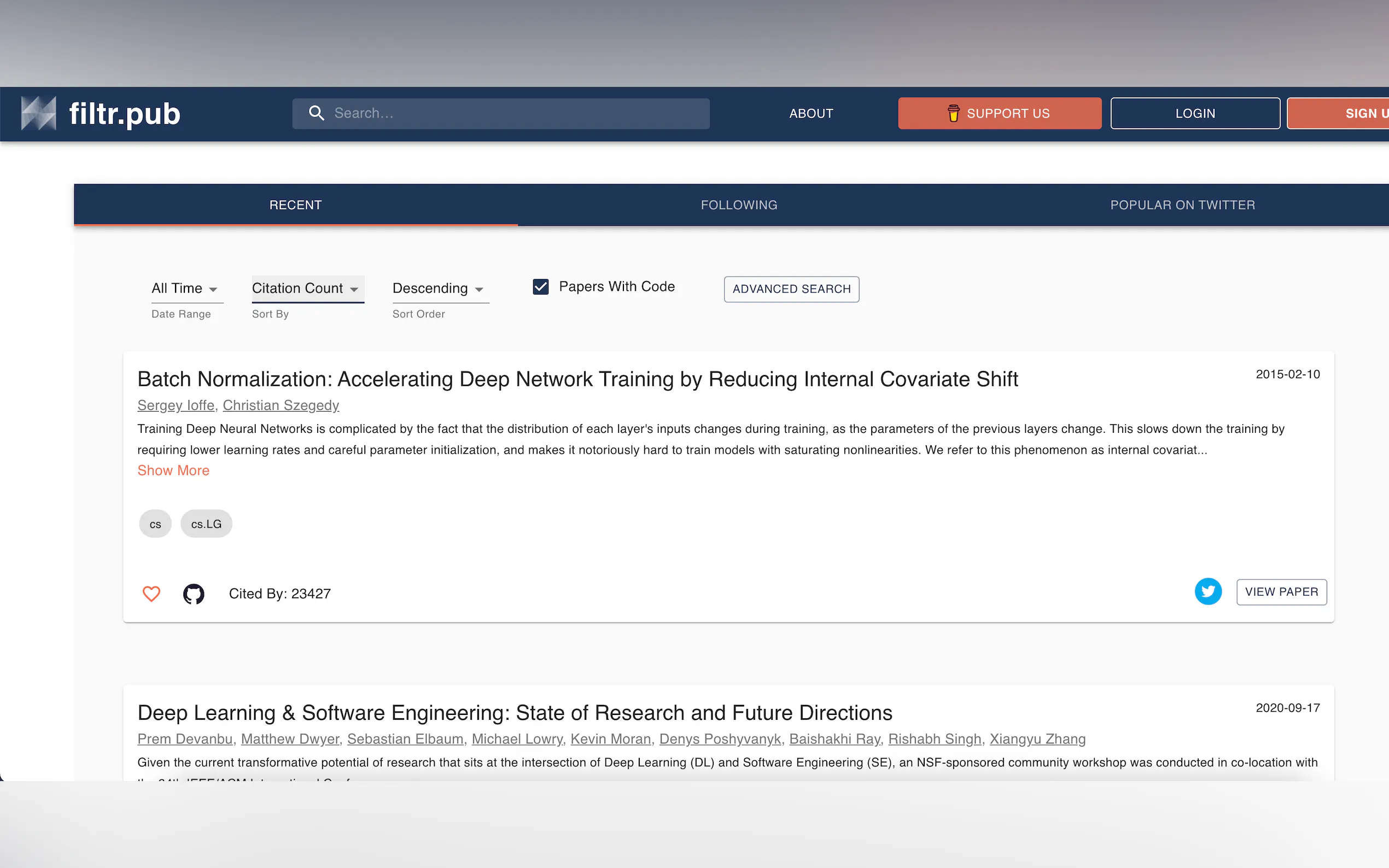Click Show More on abstract
Viewport: 1389px width, 868px height.
tap(173, 470)
